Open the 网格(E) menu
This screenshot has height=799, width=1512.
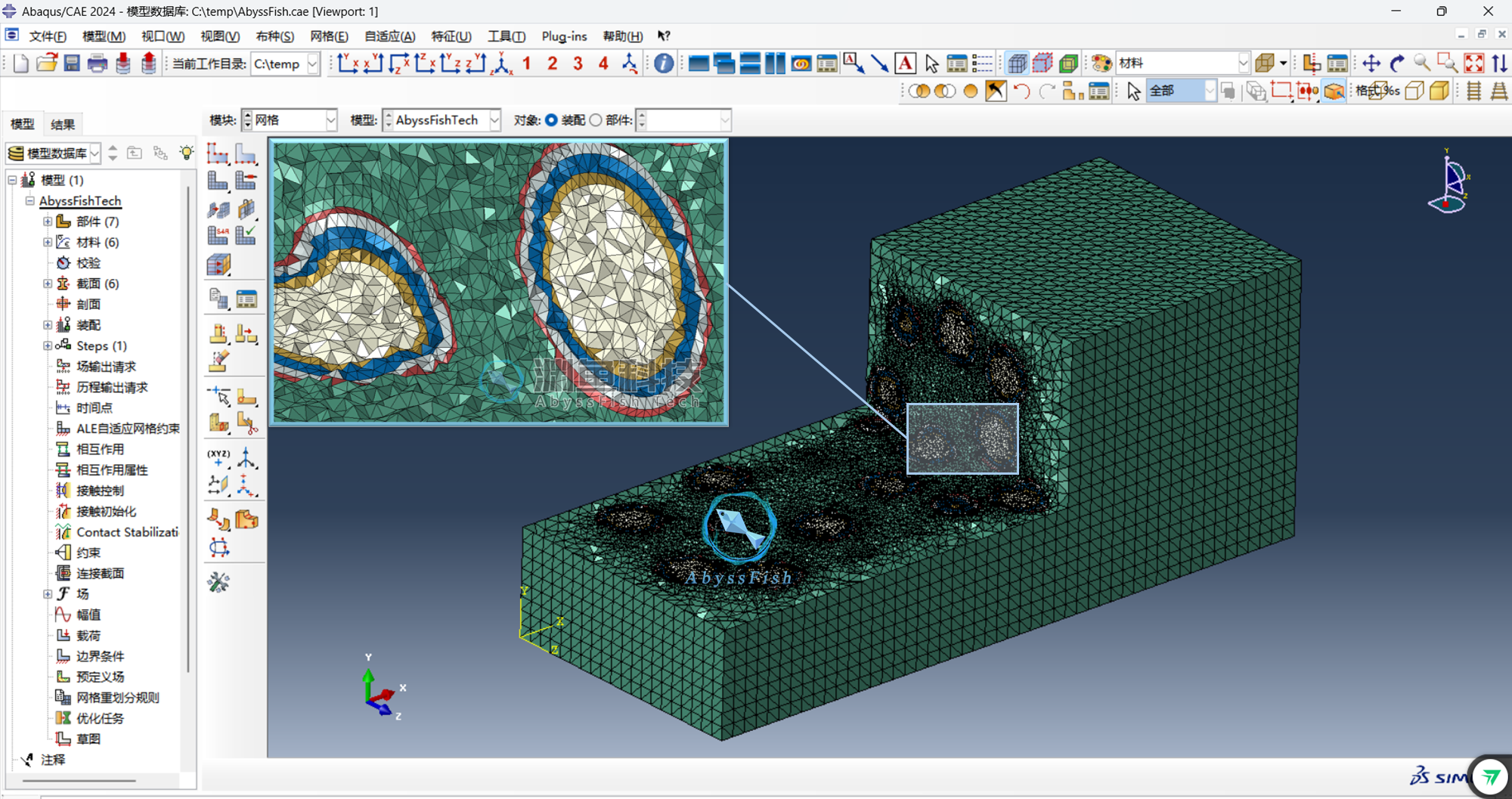[329, 36]
